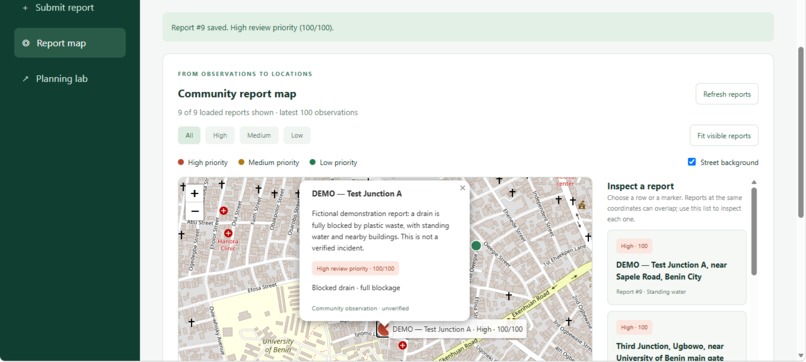Click 'Blocked drain · full blockage' text
The height and width of the screenshot is (362, 806).
point(356,288)
